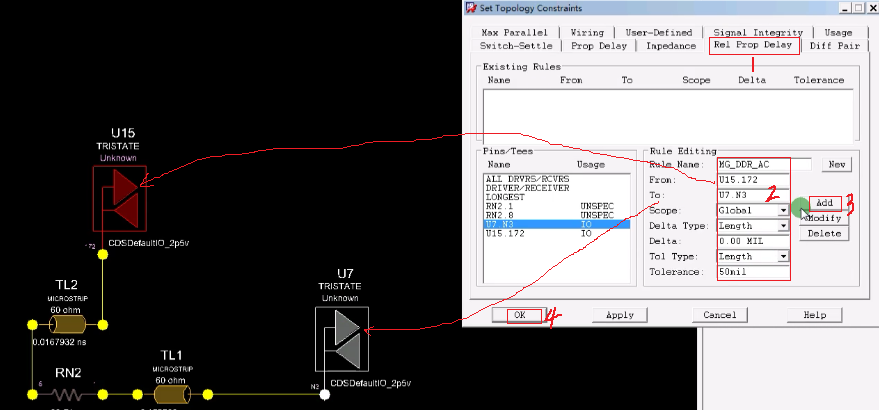Viewport: 879px width, 410px height.
Task: Select U15.172 in the Pins/Tees list
Action: click(507, 235)
